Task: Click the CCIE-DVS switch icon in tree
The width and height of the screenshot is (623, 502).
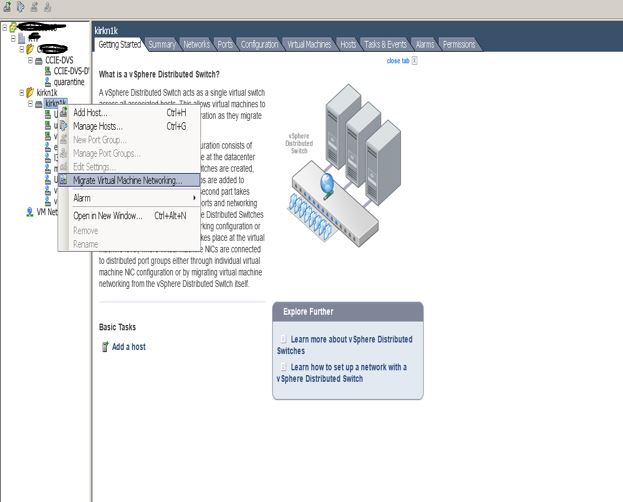Action: pyautogui.click(x=39, y=61)
